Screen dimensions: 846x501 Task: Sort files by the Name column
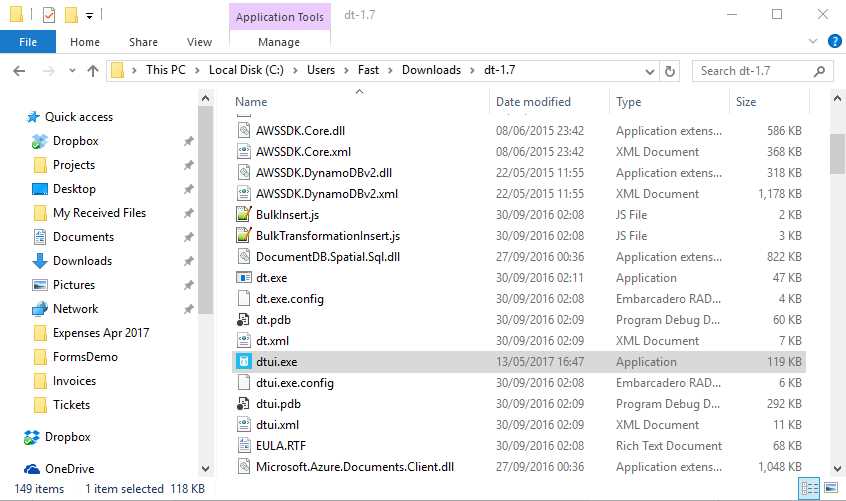click(251, 102)
